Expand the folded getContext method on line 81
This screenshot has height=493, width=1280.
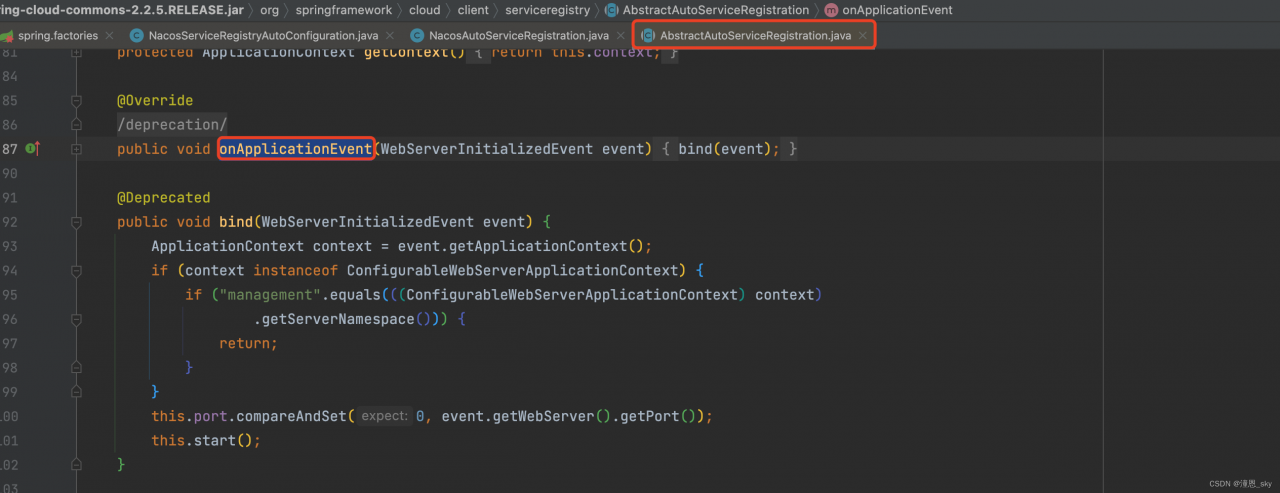pos(76,52)
